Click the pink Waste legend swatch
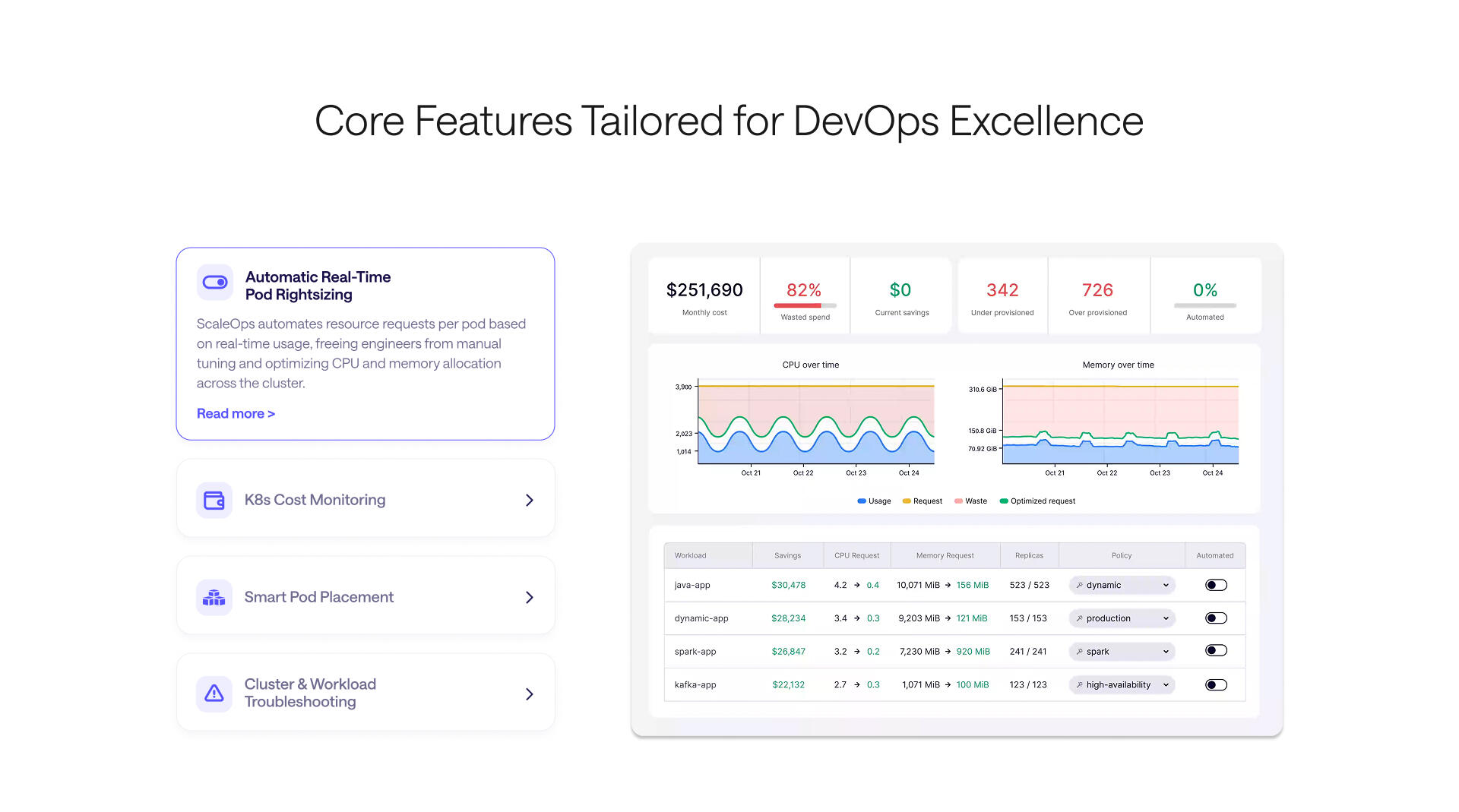 point(959,501)
